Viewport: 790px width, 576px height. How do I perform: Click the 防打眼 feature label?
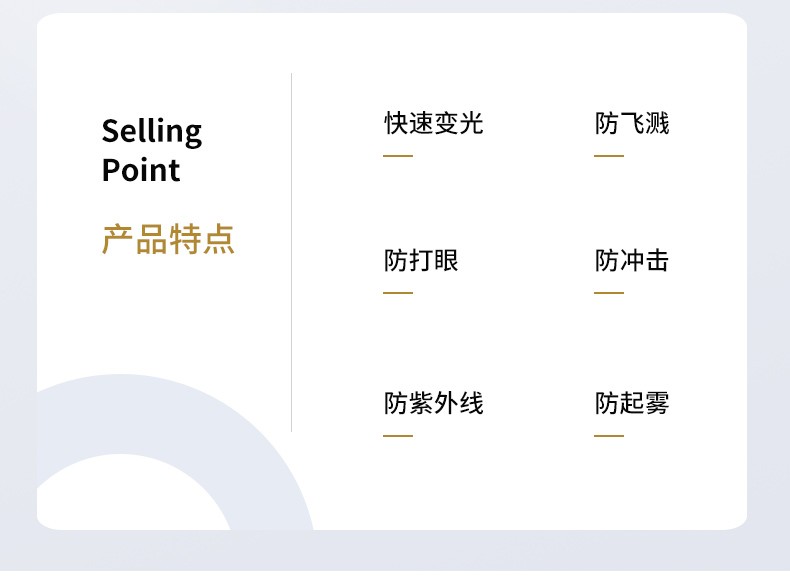click(x=421, y=260)
